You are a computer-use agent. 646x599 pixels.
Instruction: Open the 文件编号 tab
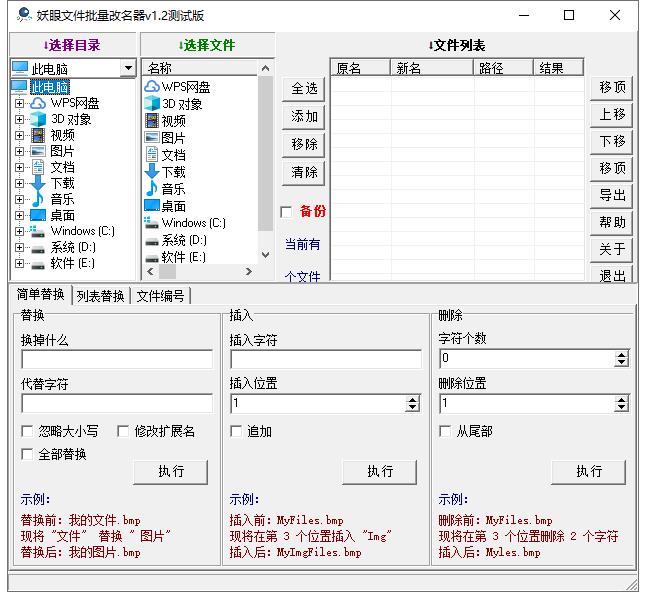[160, 296]
